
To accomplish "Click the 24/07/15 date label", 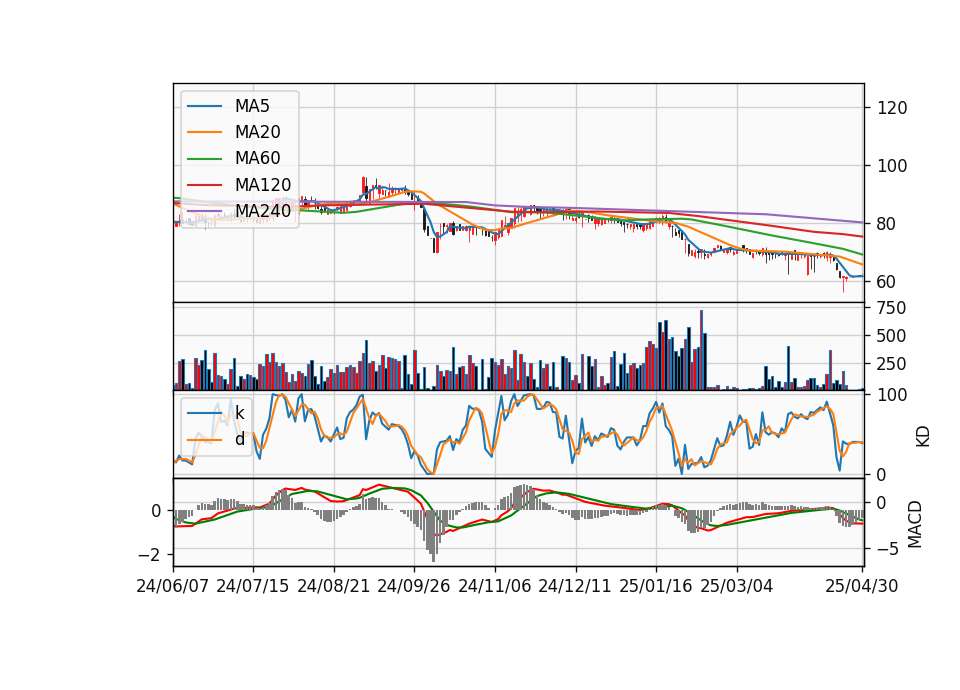I will pyautogui.click(x=253, y=587).
